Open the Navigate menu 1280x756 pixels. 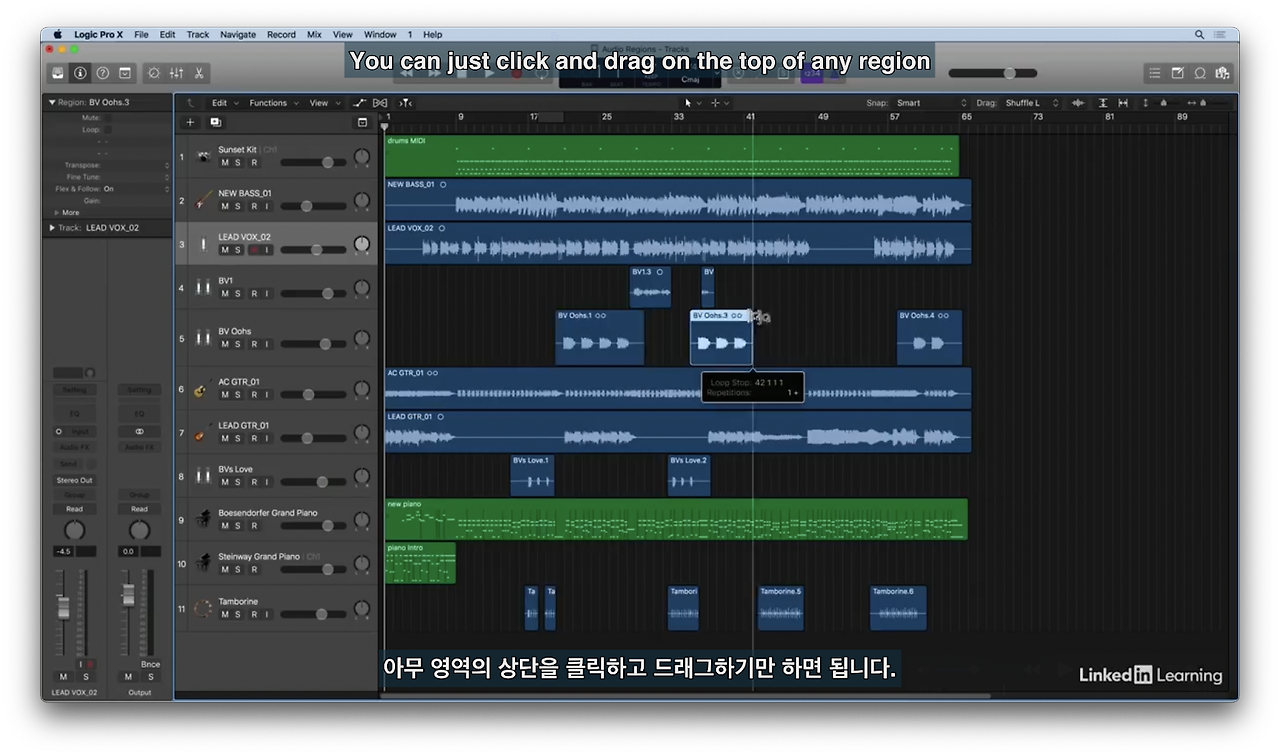(x=238, y=34)
